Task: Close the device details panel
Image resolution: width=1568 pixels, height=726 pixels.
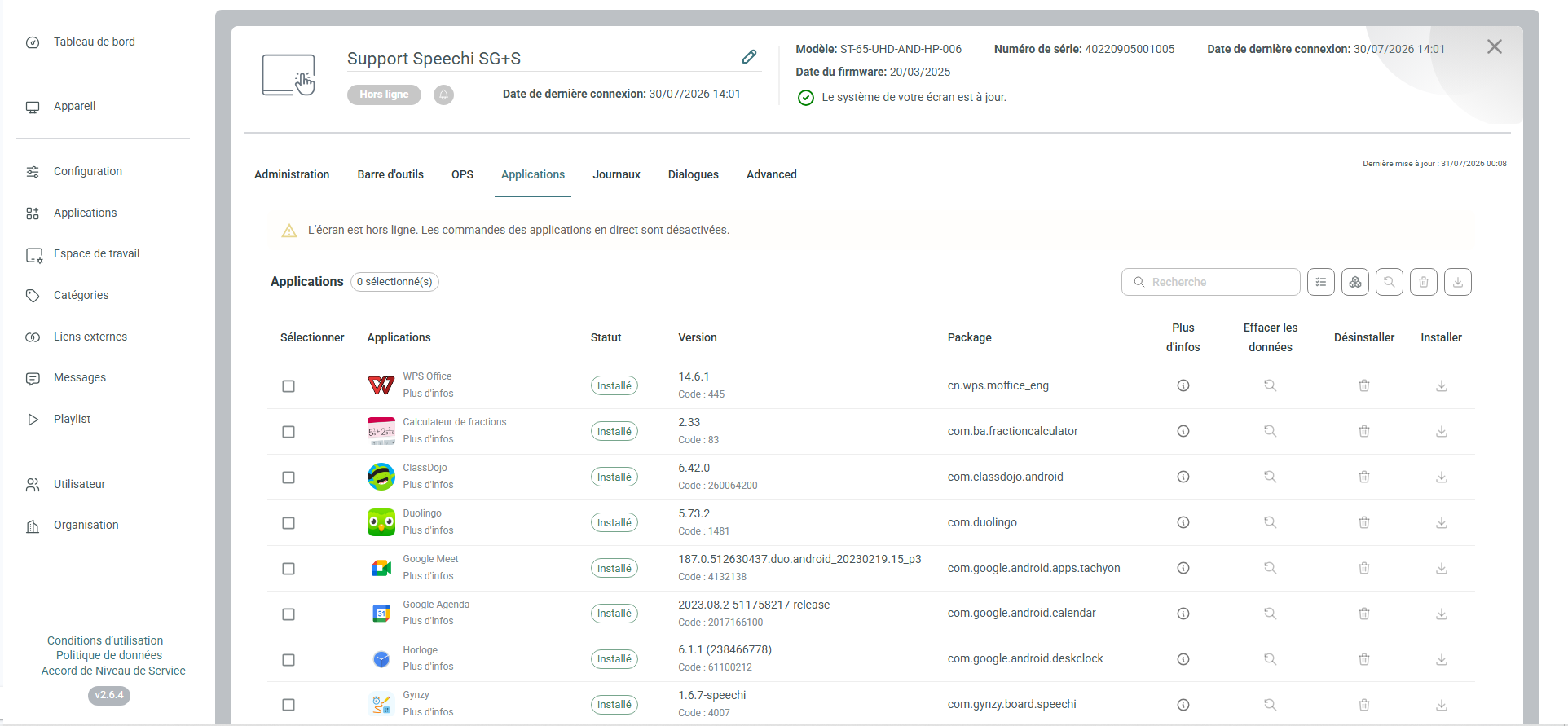Action: tap(1494, 47)
